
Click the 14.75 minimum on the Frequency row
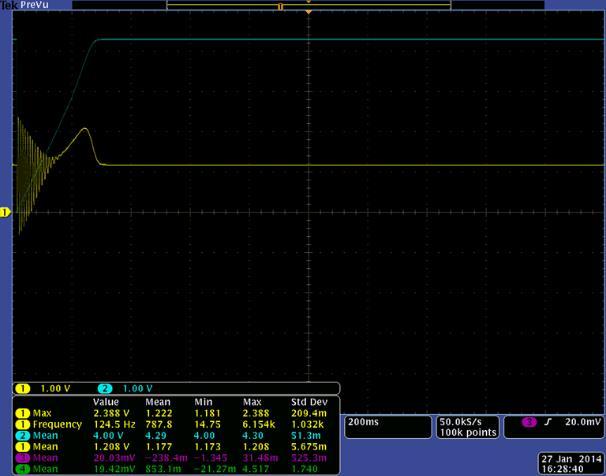207,425
